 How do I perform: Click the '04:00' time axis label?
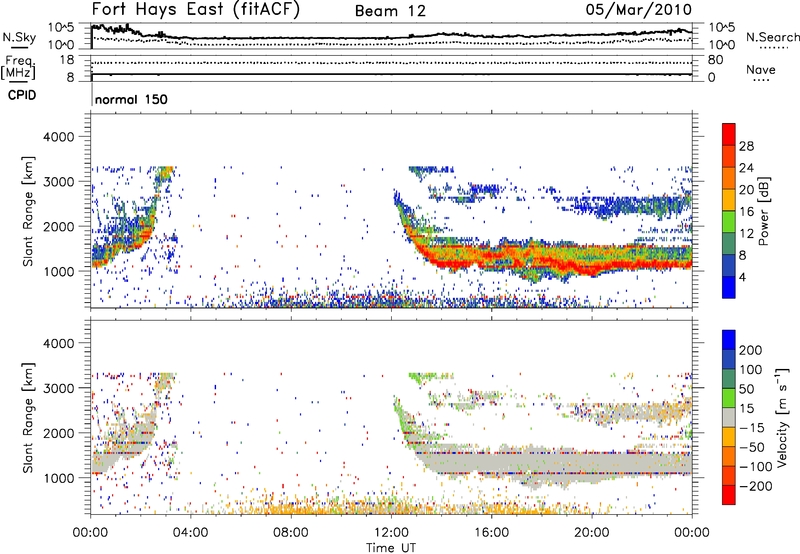[x=191, y=533]
